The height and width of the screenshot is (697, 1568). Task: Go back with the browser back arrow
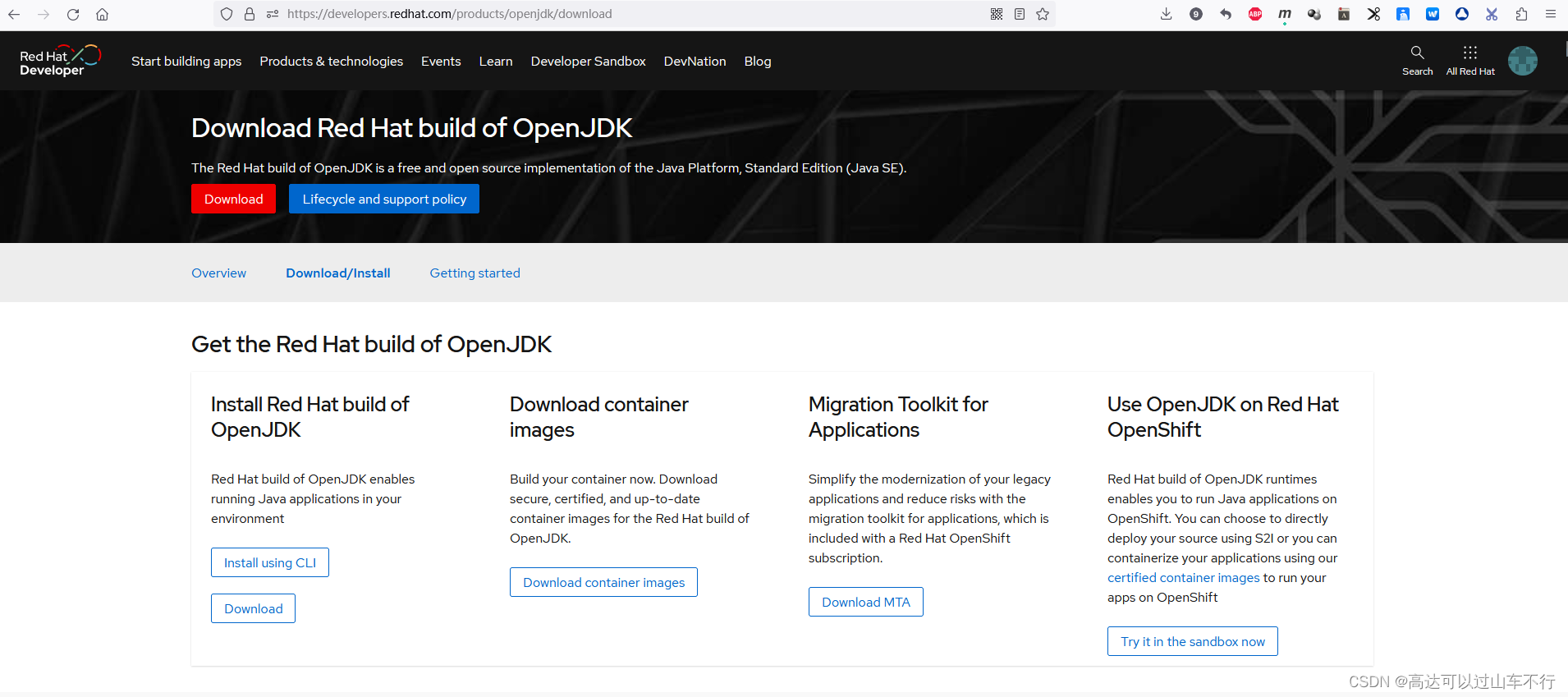click(x=14, y=14)
